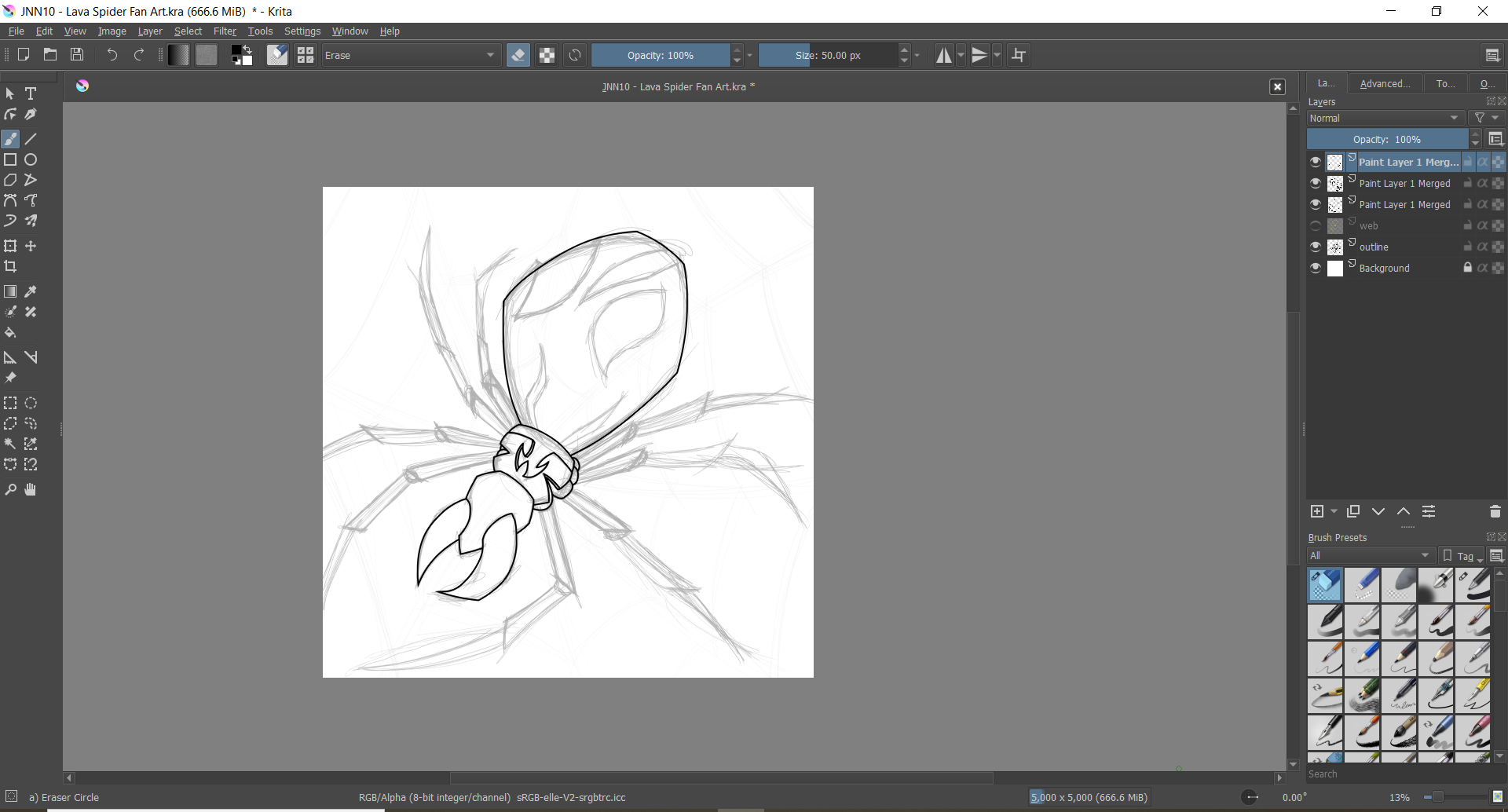The height and width of the screenshot is (812, 1508).
Task: Hide the Background layer
Action: point(1316,268)
